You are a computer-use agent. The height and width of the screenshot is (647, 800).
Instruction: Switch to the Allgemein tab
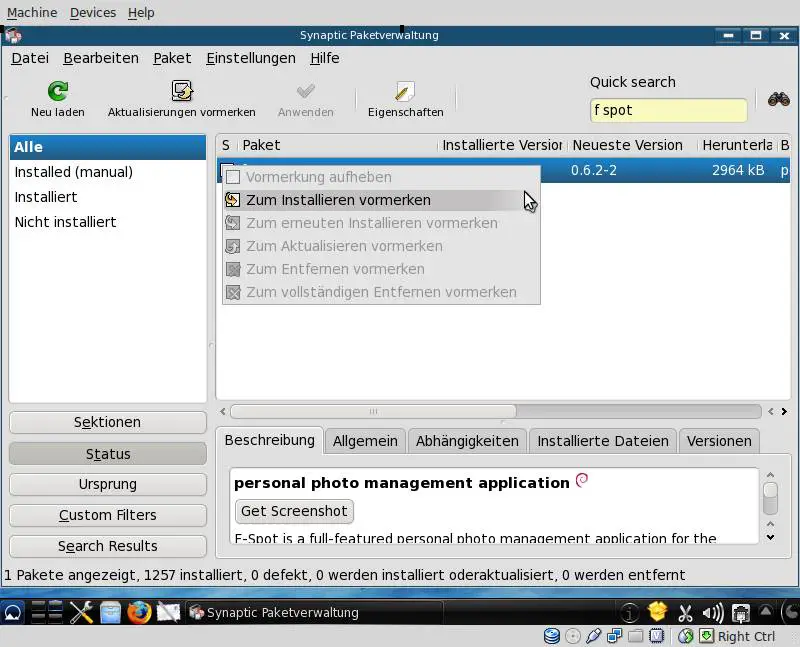pyautogui.click(x=365, y=441)
